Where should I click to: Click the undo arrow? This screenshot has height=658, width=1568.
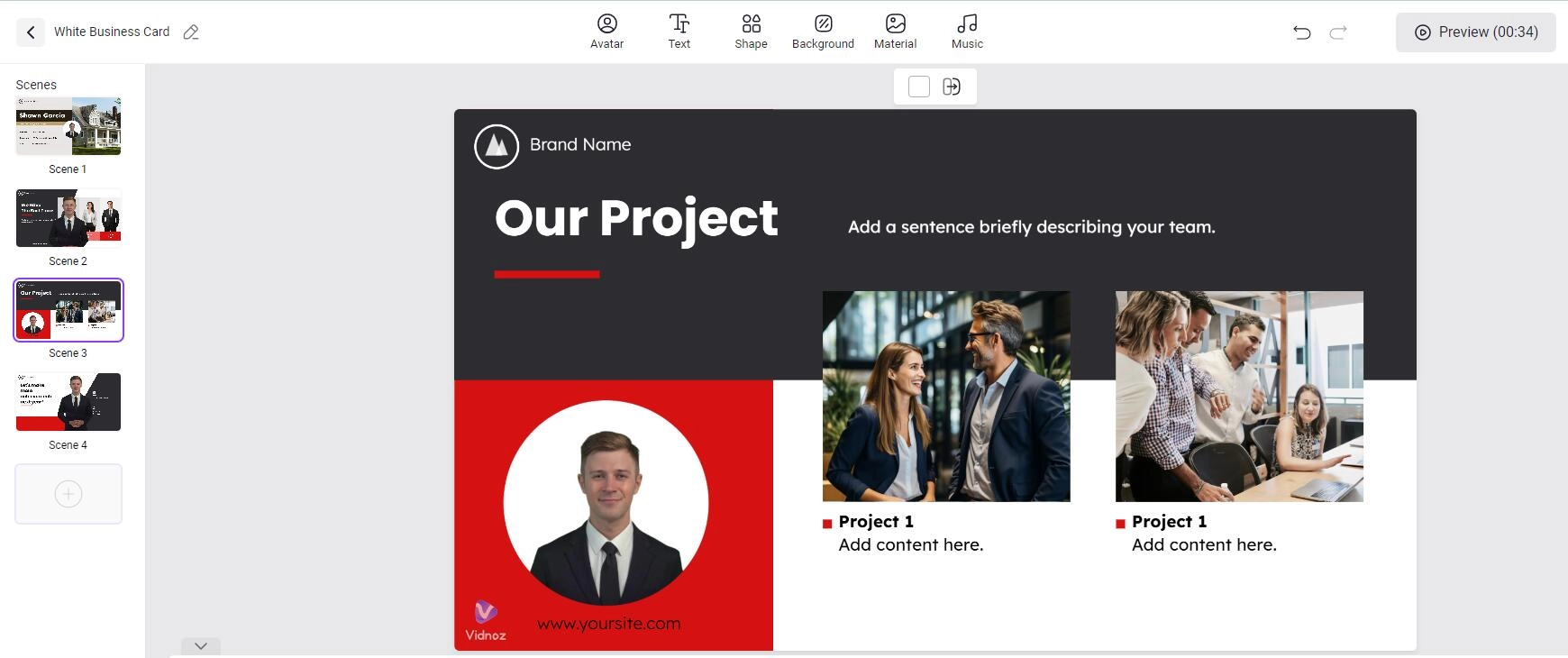1301,32
